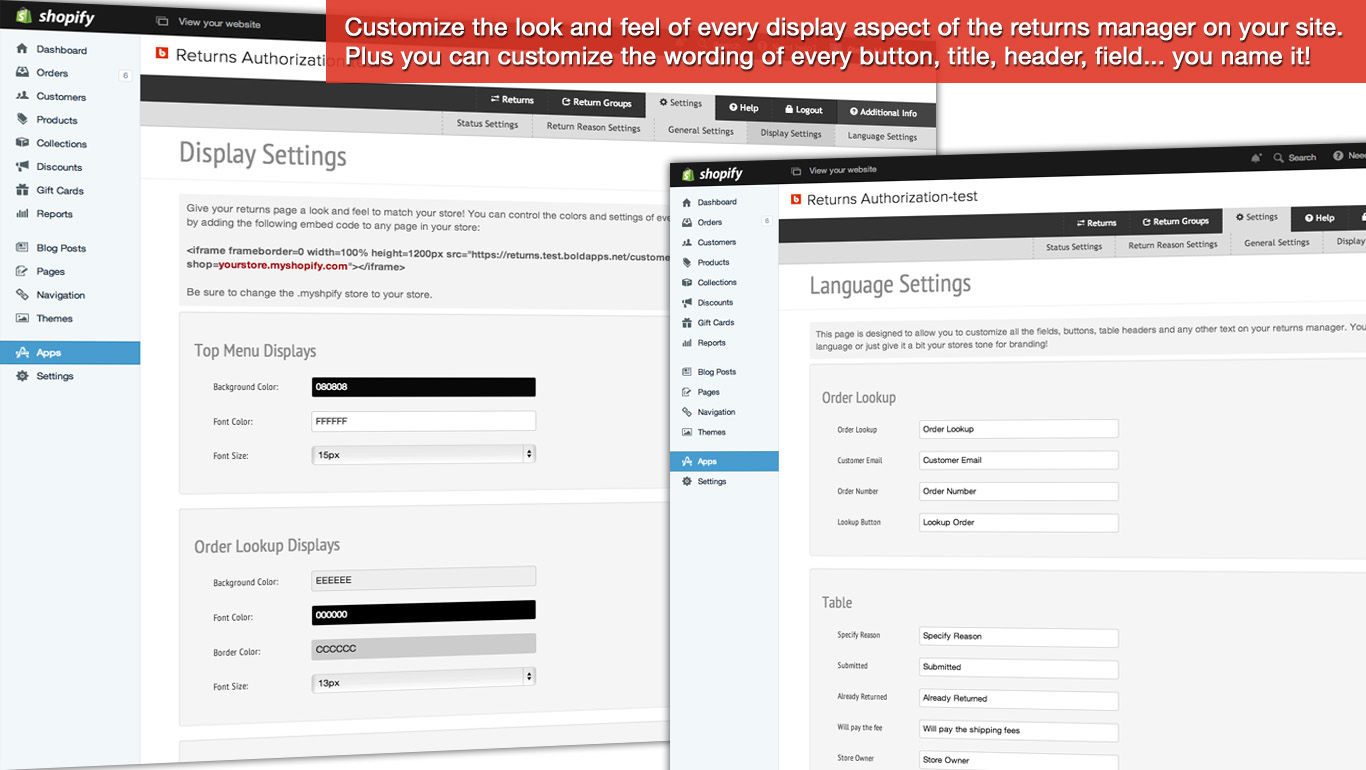Open Apps in Language Settings window sidebar
Image resolution: width=1366 pixels, height=770 pixels.
pos(724,461)
